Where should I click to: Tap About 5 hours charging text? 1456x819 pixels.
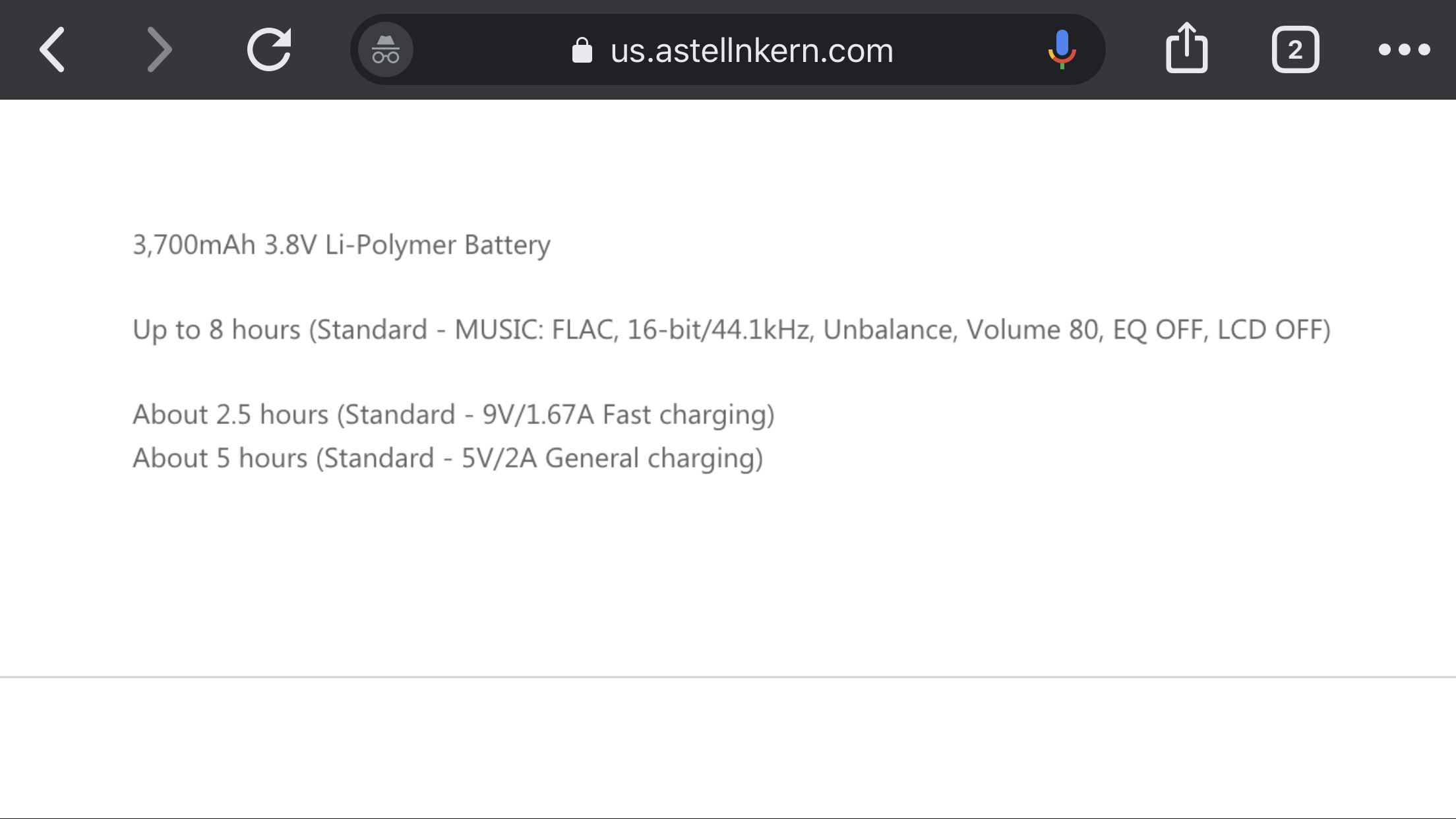click(220, 458)
